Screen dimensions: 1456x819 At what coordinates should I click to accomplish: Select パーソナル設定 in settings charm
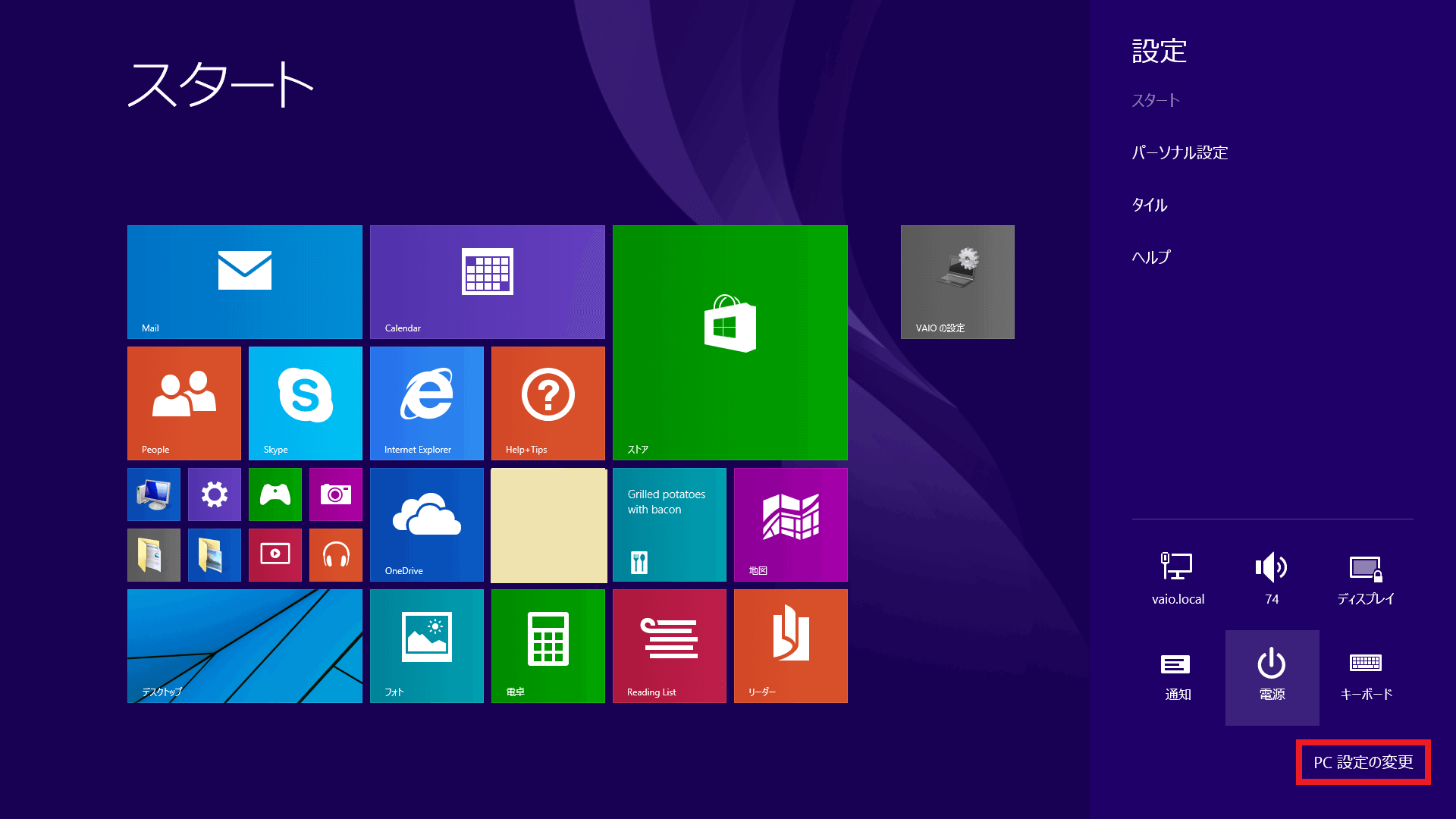click(1180, 152)
